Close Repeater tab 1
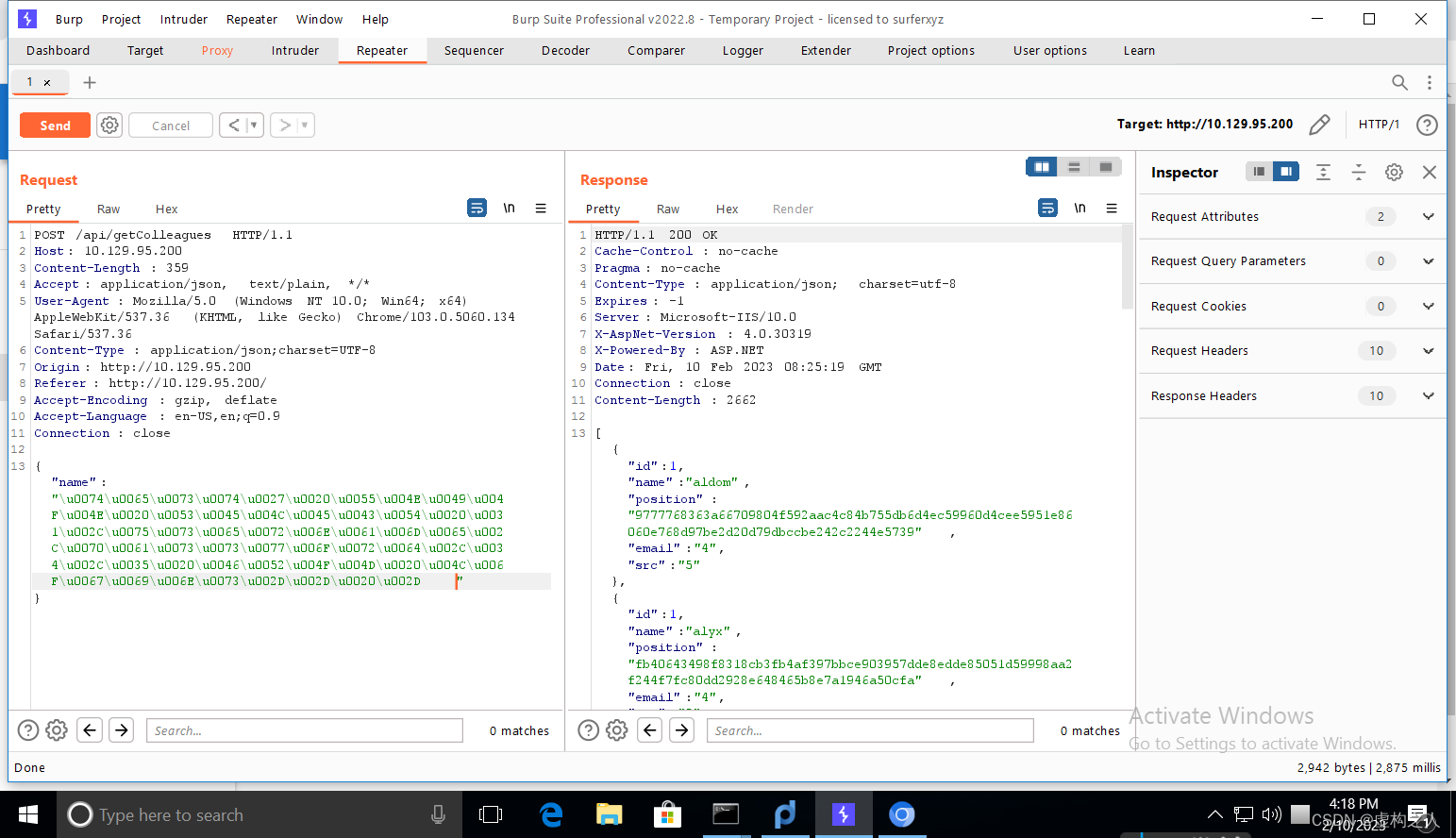Viewport: 1456px width, 838px height. [47, 82]
